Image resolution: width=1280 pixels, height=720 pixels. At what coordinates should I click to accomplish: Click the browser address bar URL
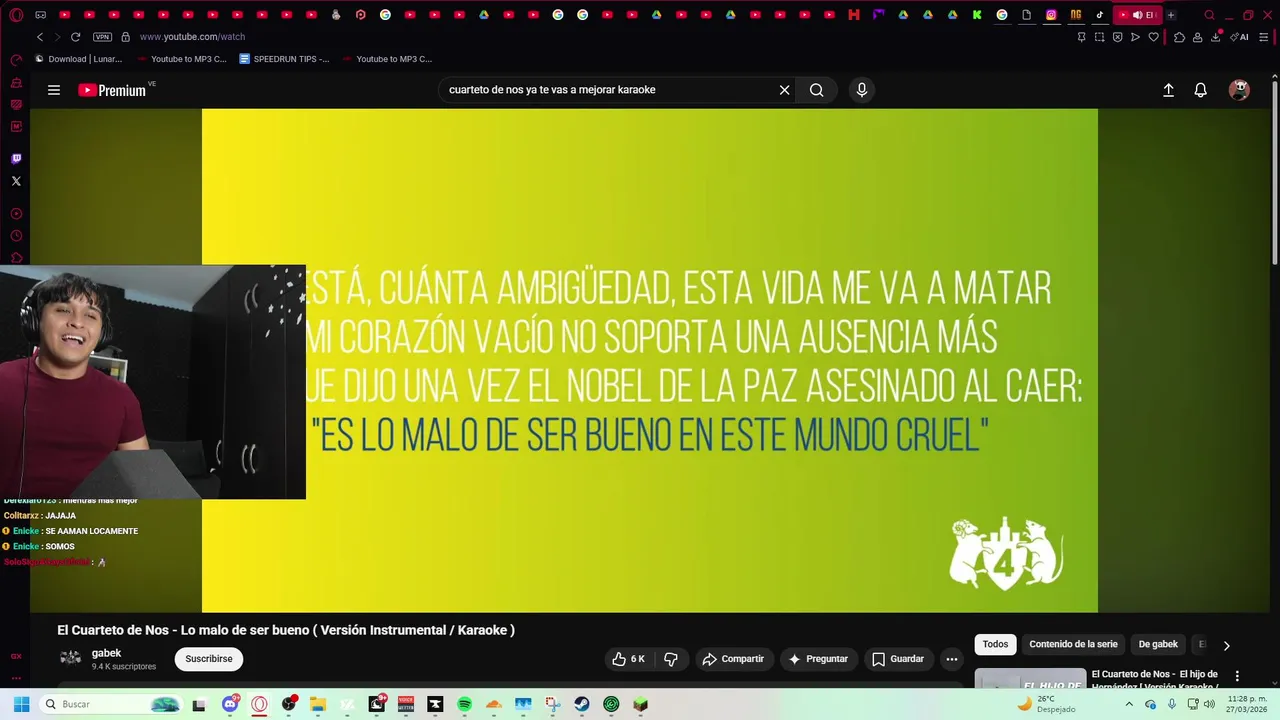click(192, 37)
